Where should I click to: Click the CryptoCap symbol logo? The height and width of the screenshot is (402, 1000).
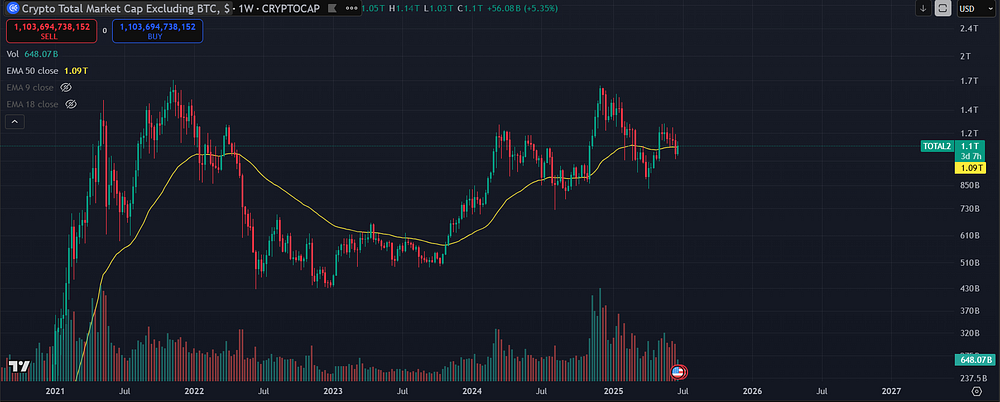tap(11, 9)
